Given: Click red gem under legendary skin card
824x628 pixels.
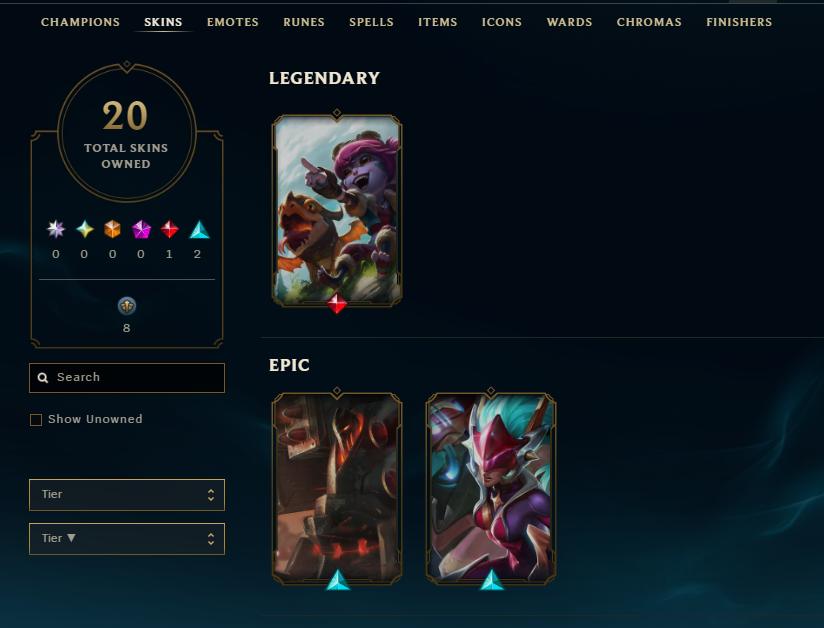Looking at the screenshot, I should 337,304.
